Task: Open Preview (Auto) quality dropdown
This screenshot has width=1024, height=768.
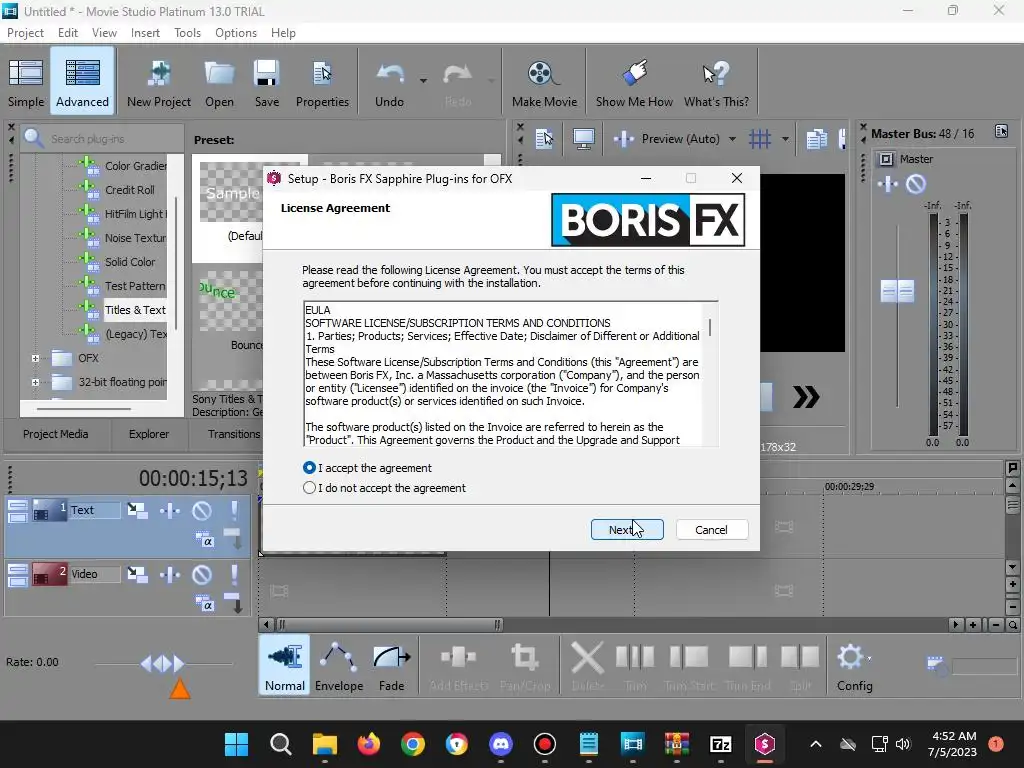Action: (x=732, y=138)
